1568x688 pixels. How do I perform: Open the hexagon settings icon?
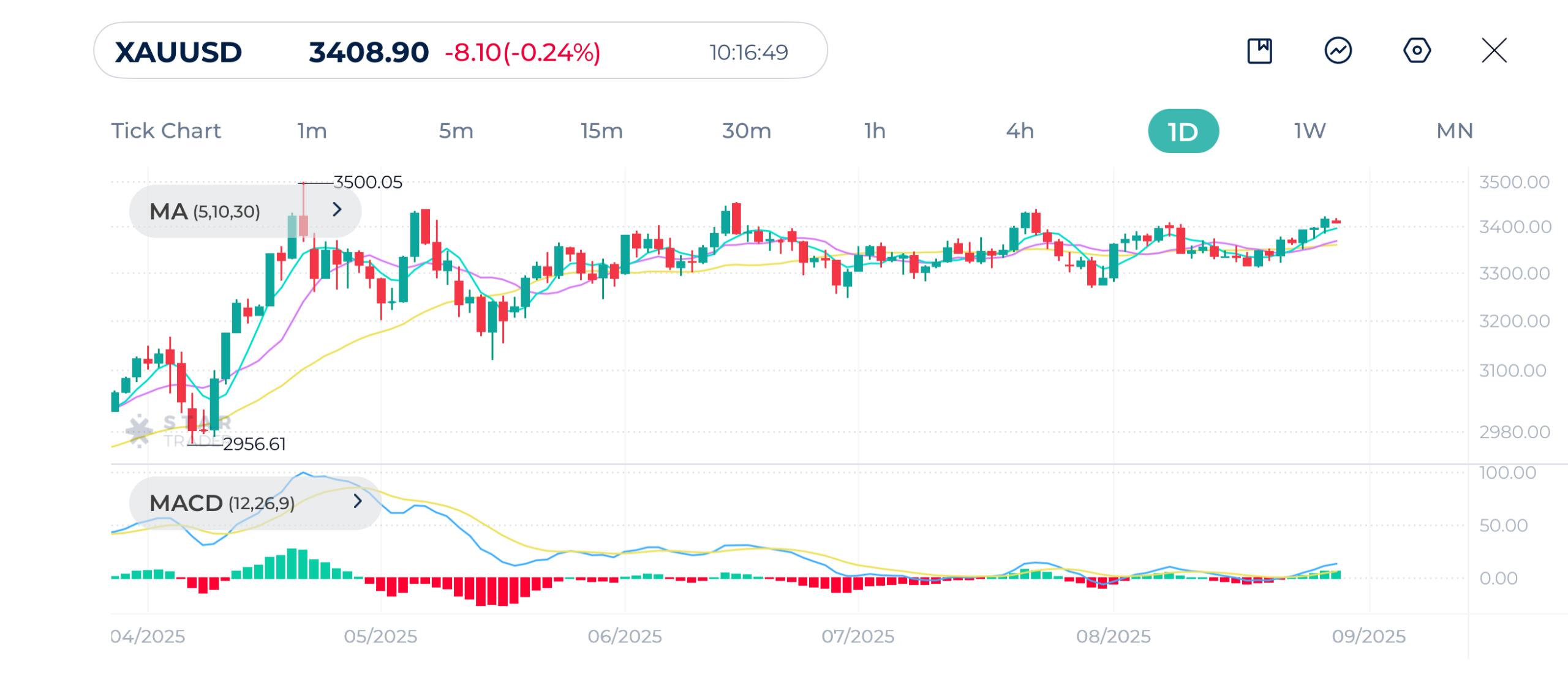tap(1416, 51)
